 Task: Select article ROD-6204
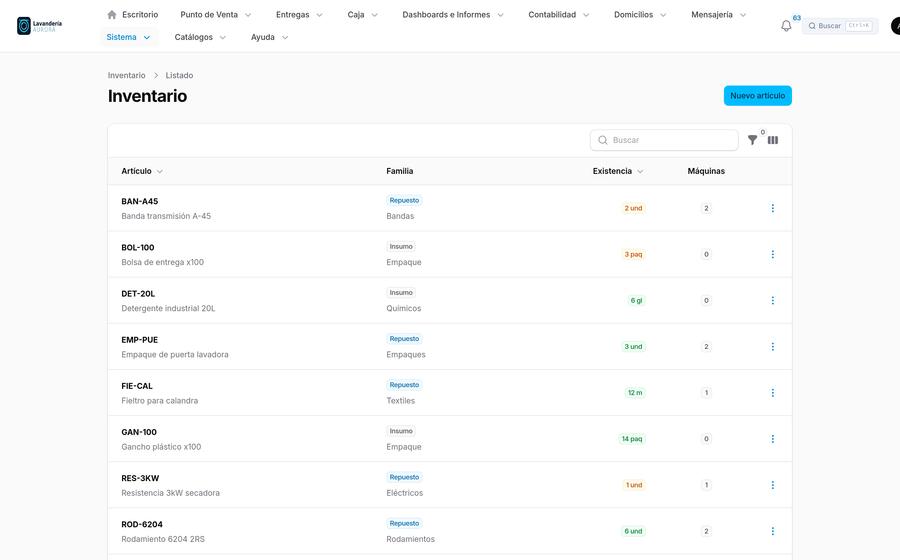[142, 524]
